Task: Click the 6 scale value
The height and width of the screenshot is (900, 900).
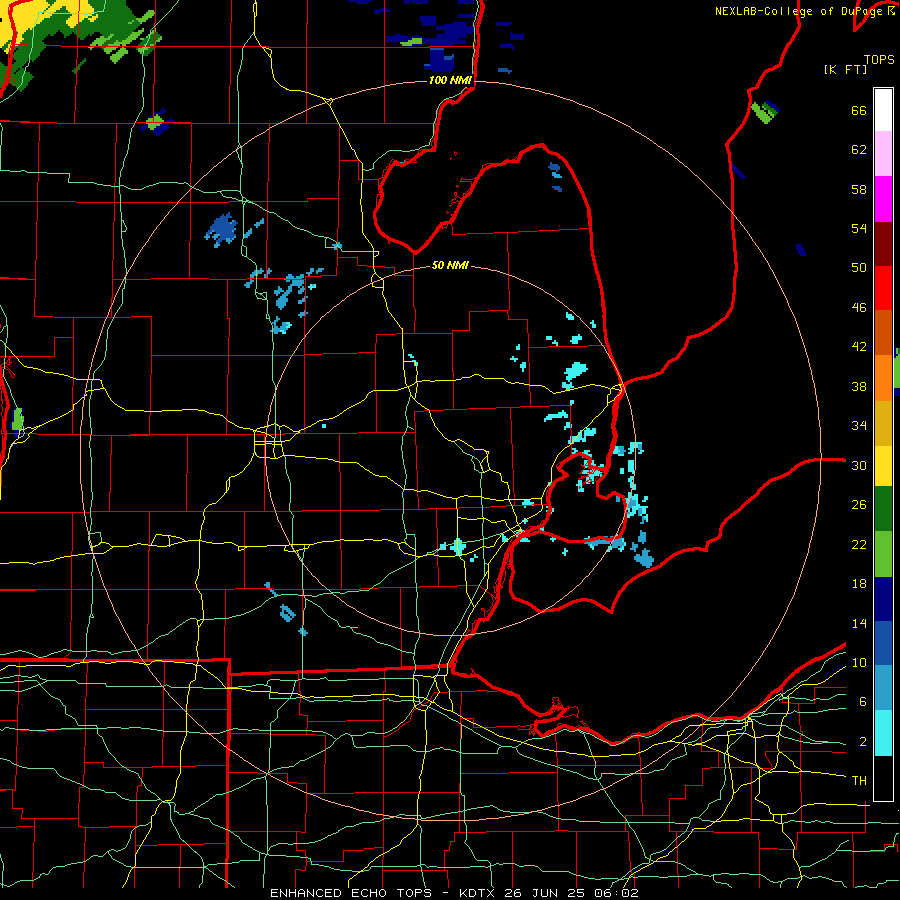Action: pyautogui.click(x=862, y=701)
